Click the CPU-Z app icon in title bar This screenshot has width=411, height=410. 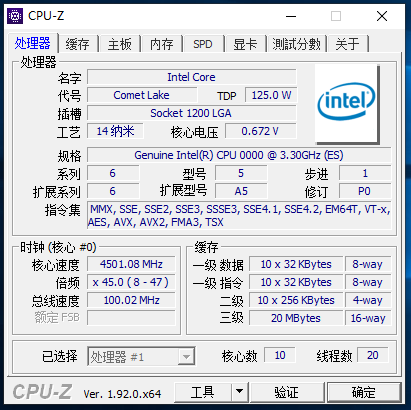pyautogui.click(x=15, y=16)
